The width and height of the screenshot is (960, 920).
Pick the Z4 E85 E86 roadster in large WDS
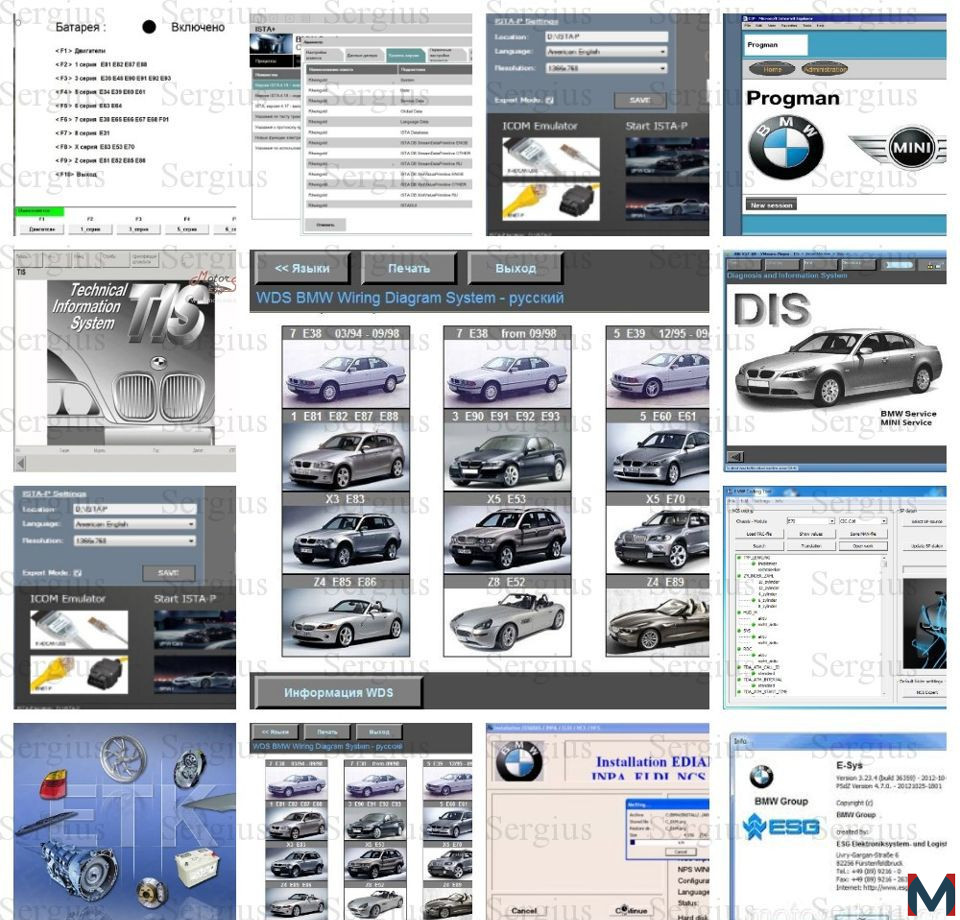coord(346,616)
